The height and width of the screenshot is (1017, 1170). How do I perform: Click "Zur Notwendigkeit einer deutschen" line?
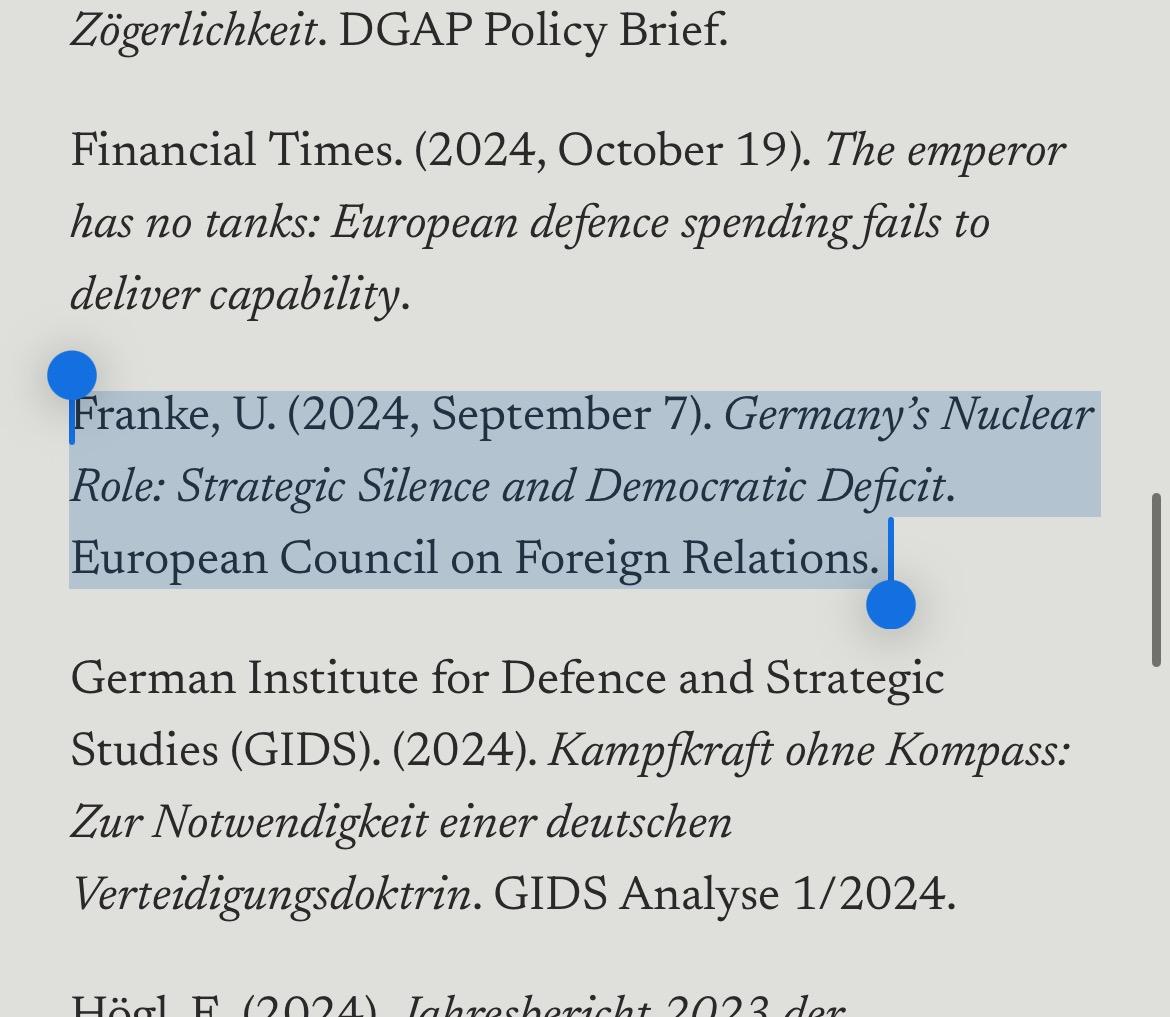(402, 824)
